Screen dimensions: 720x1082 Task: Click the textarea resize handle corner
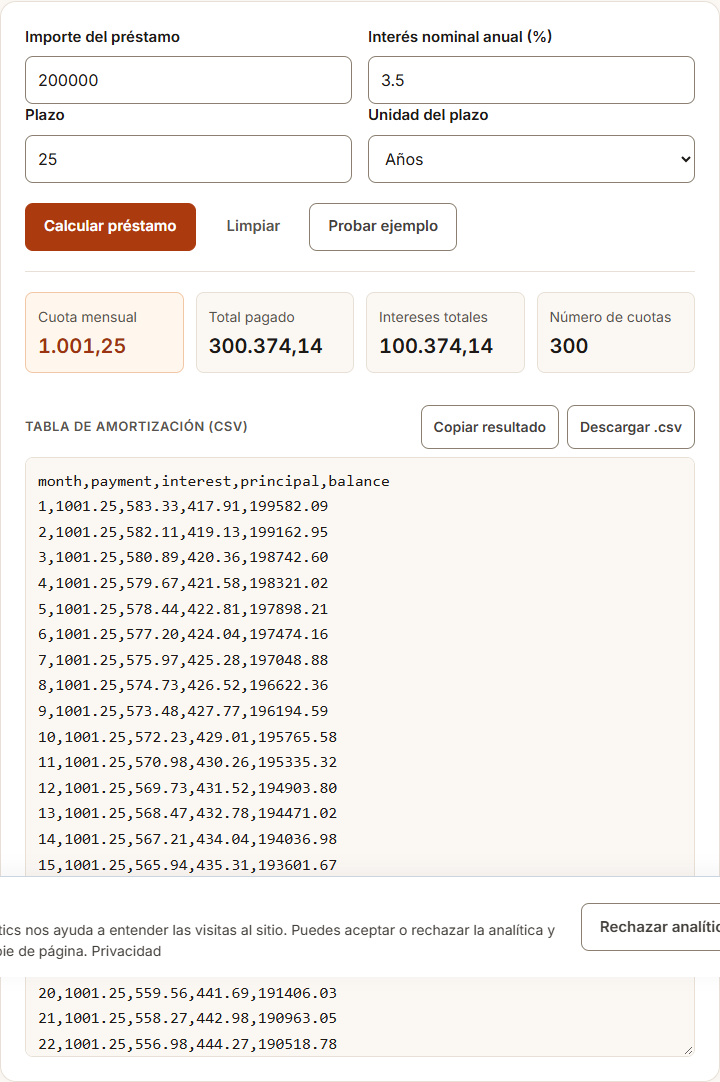[x=688, y=1050]
